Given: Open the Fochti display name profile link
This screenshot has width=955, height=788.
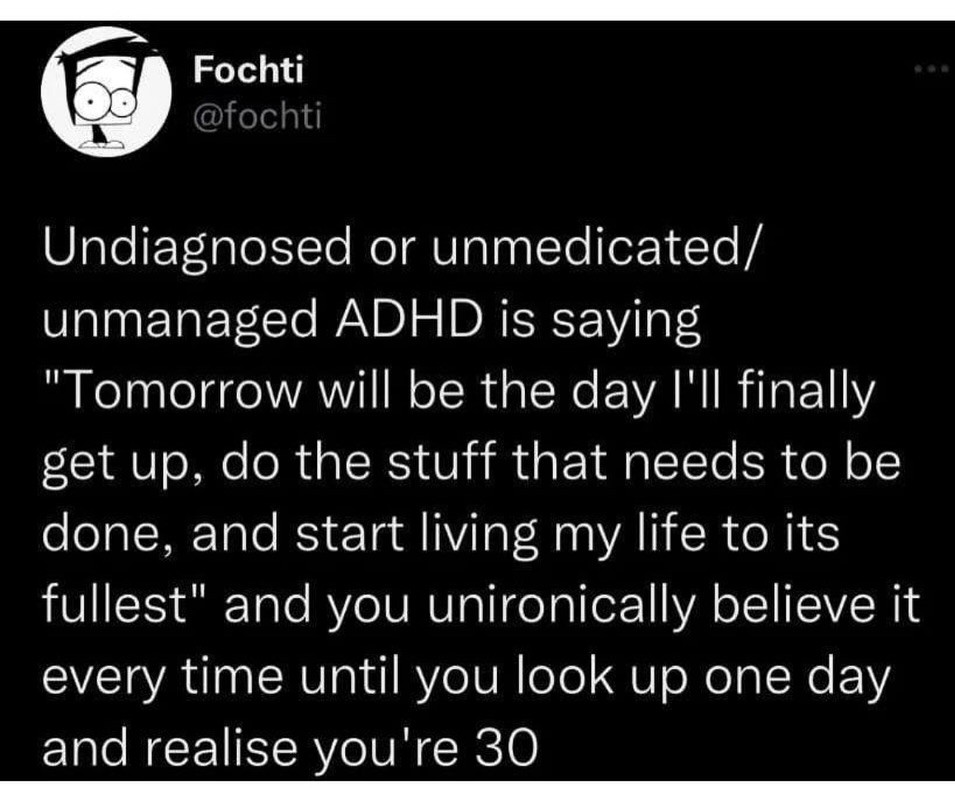Looking at the screenshot, I should click(x=246, y=70).
